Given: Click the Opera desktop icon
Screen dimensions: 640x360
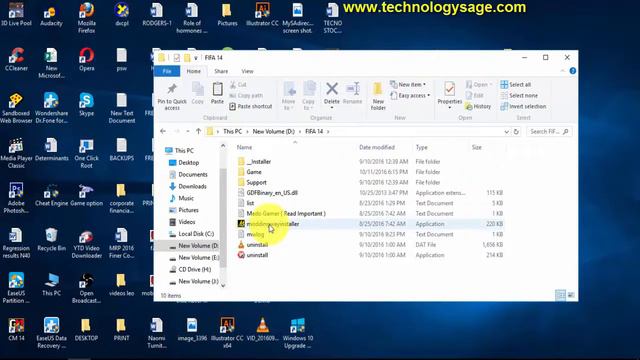Looking at the screenshot, I should (x=87, y=60).
